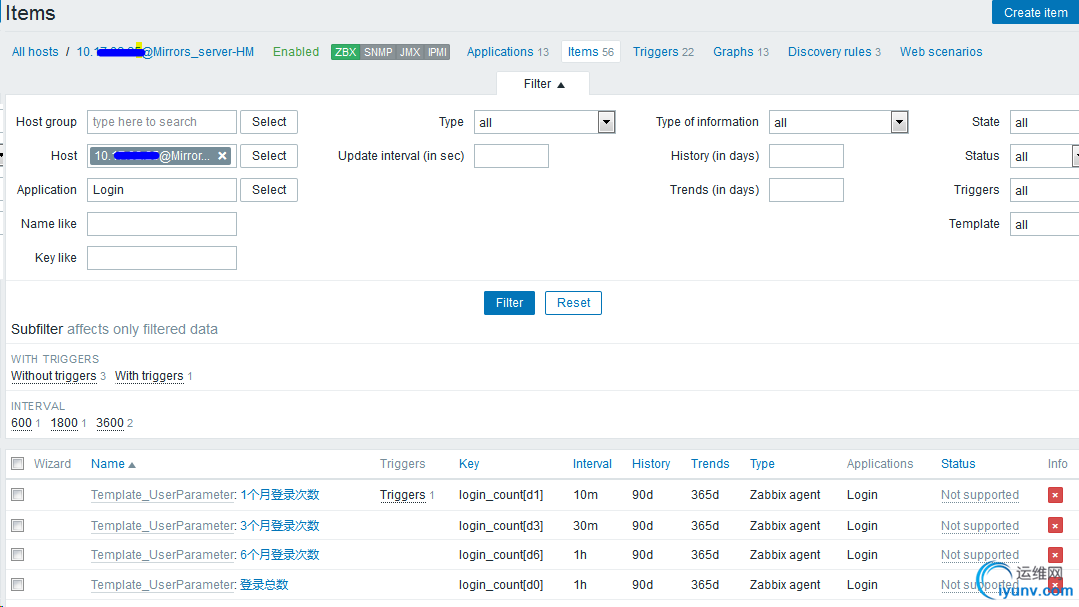Screen dimensions: 1079x607
Task: Click Select next to Host field
Action: pos(269,156)
